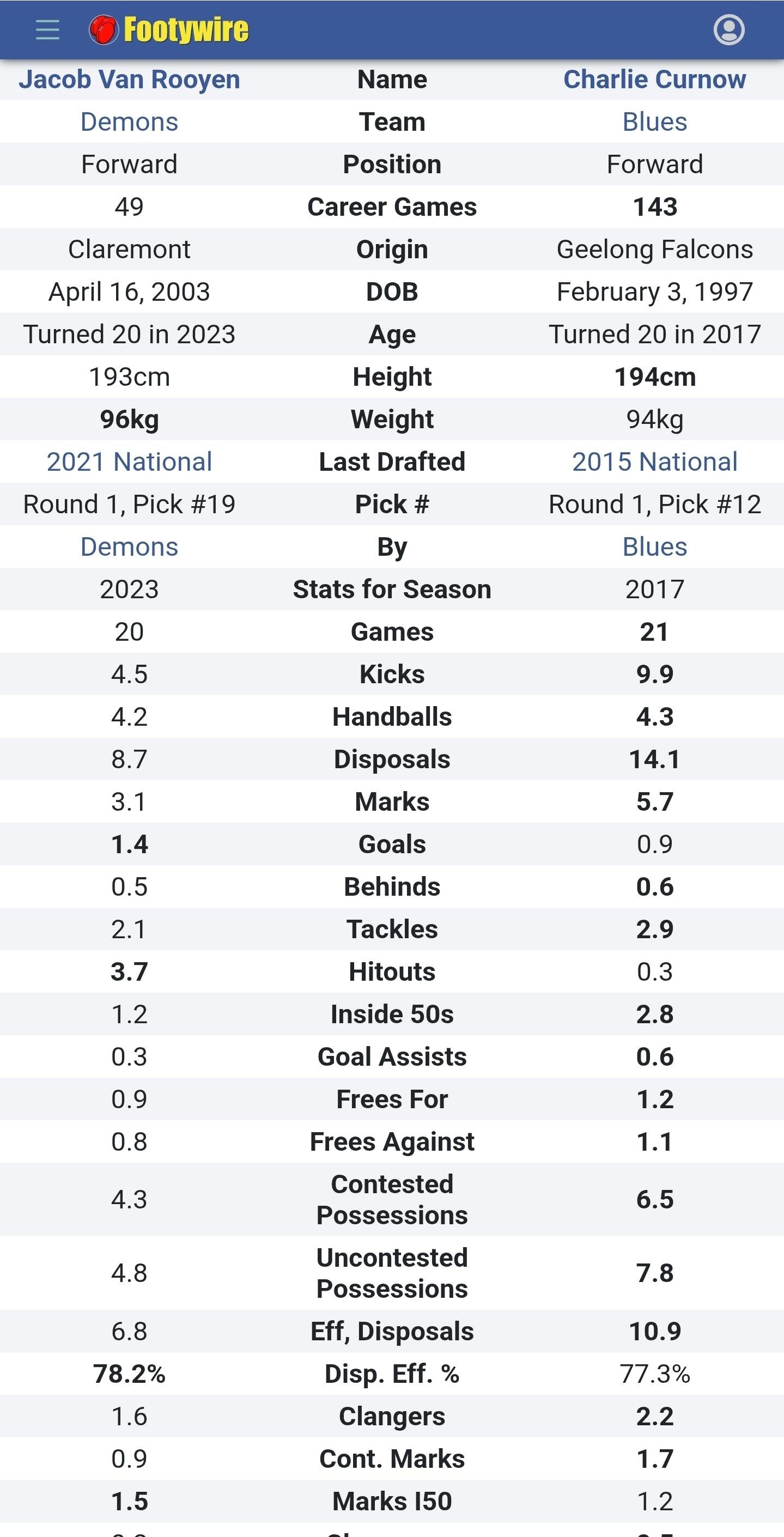Viewport: 784px width, 1537px height.
Task: Select the 2017 season value
Action: pyautogui.click(x=654, y=590)
